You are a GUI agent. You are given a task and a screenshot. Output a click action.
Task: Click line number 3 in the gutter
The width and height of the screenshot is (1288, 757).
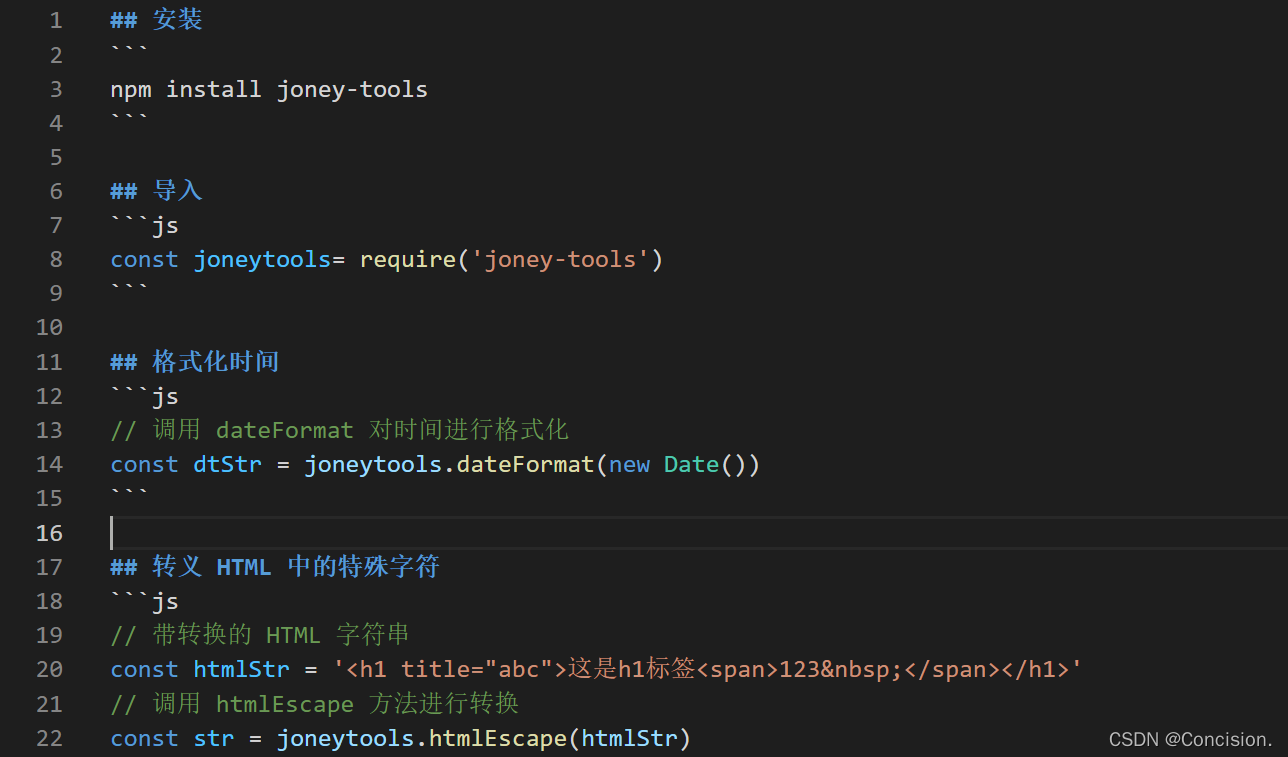[56, 89]
